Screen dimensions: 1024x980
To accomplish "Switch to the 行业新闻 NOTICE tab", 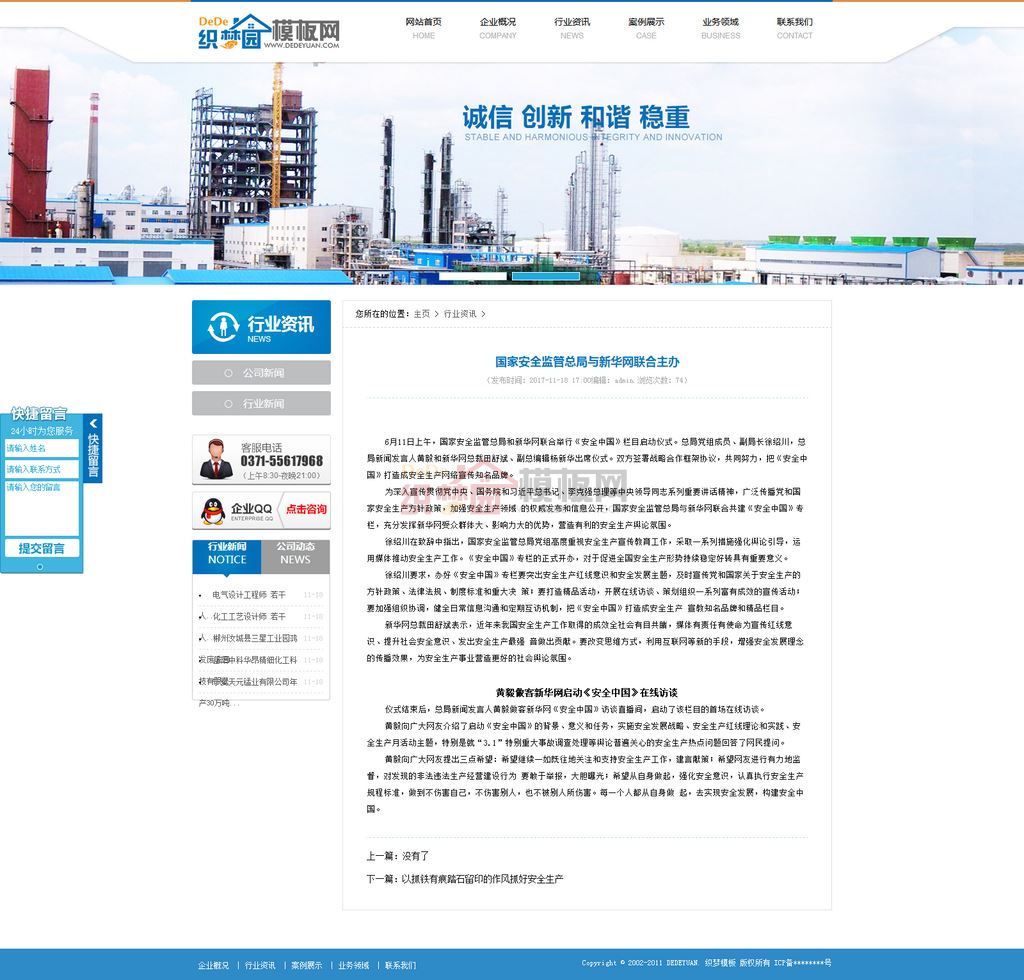I will coord(227,554).
